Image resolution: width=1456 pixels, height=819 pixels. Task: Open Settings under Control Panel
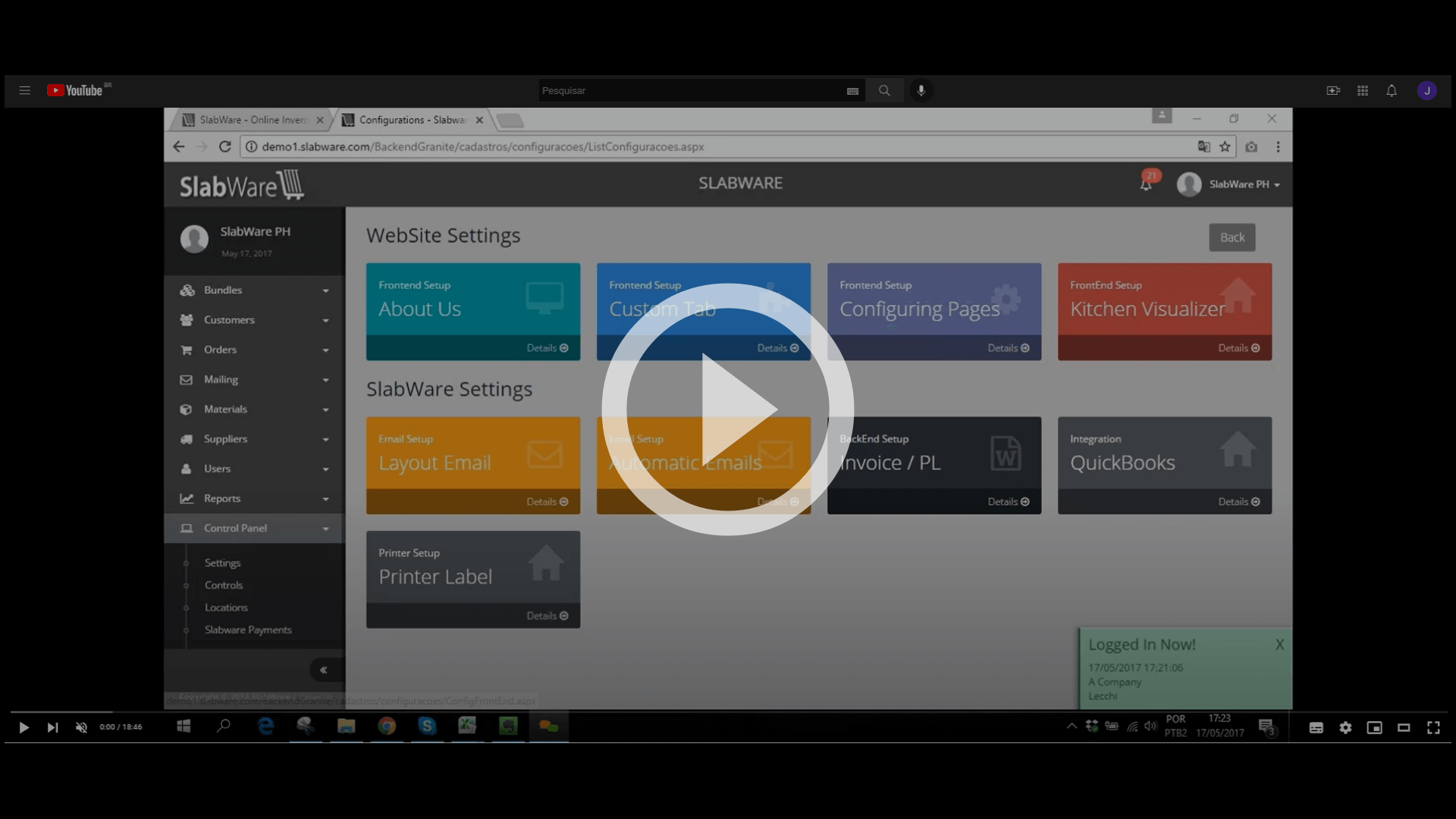[x=222, y=563]
